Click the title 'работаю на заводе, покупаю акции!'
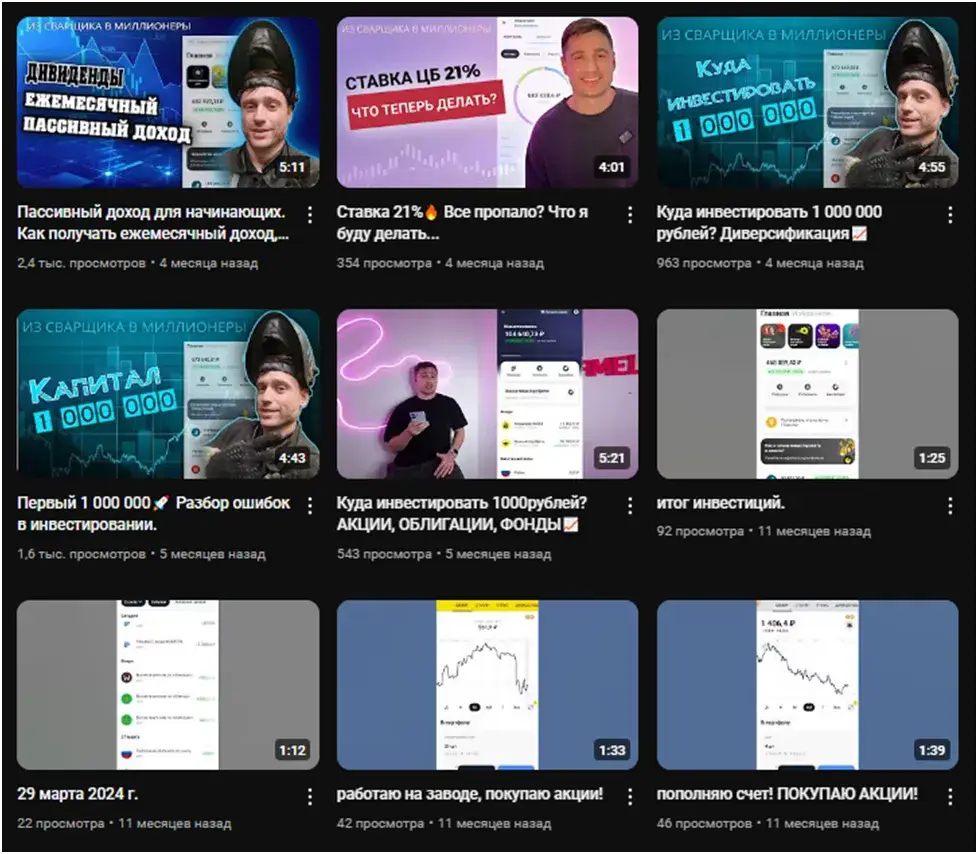Image resolution: width=978 pixels, height=854 pixels. 470,794
